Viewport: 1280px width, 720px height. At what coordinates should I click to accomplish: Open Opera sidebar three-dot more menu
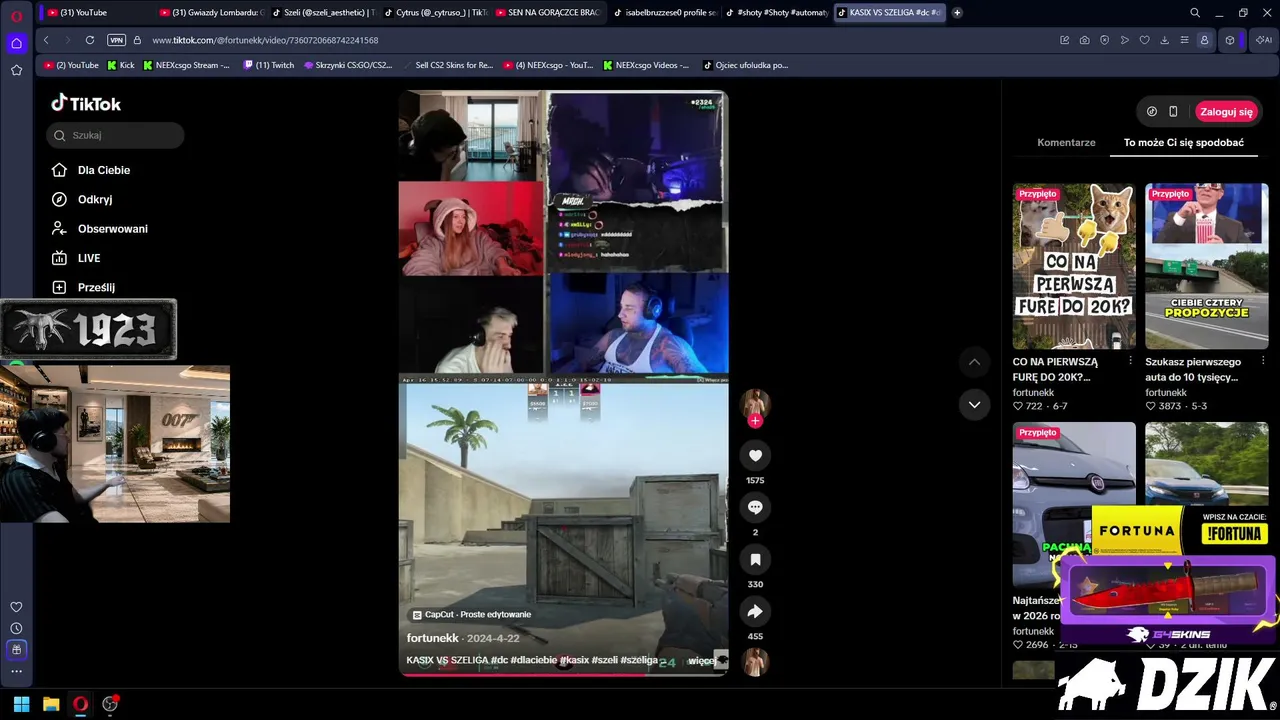coord(16,671)
